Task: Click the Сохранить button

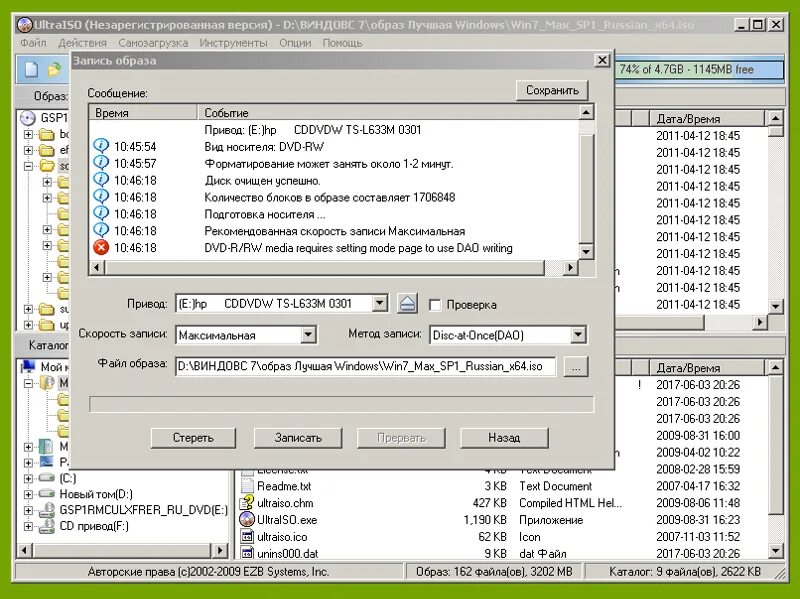Action: [x=552, y=90]
